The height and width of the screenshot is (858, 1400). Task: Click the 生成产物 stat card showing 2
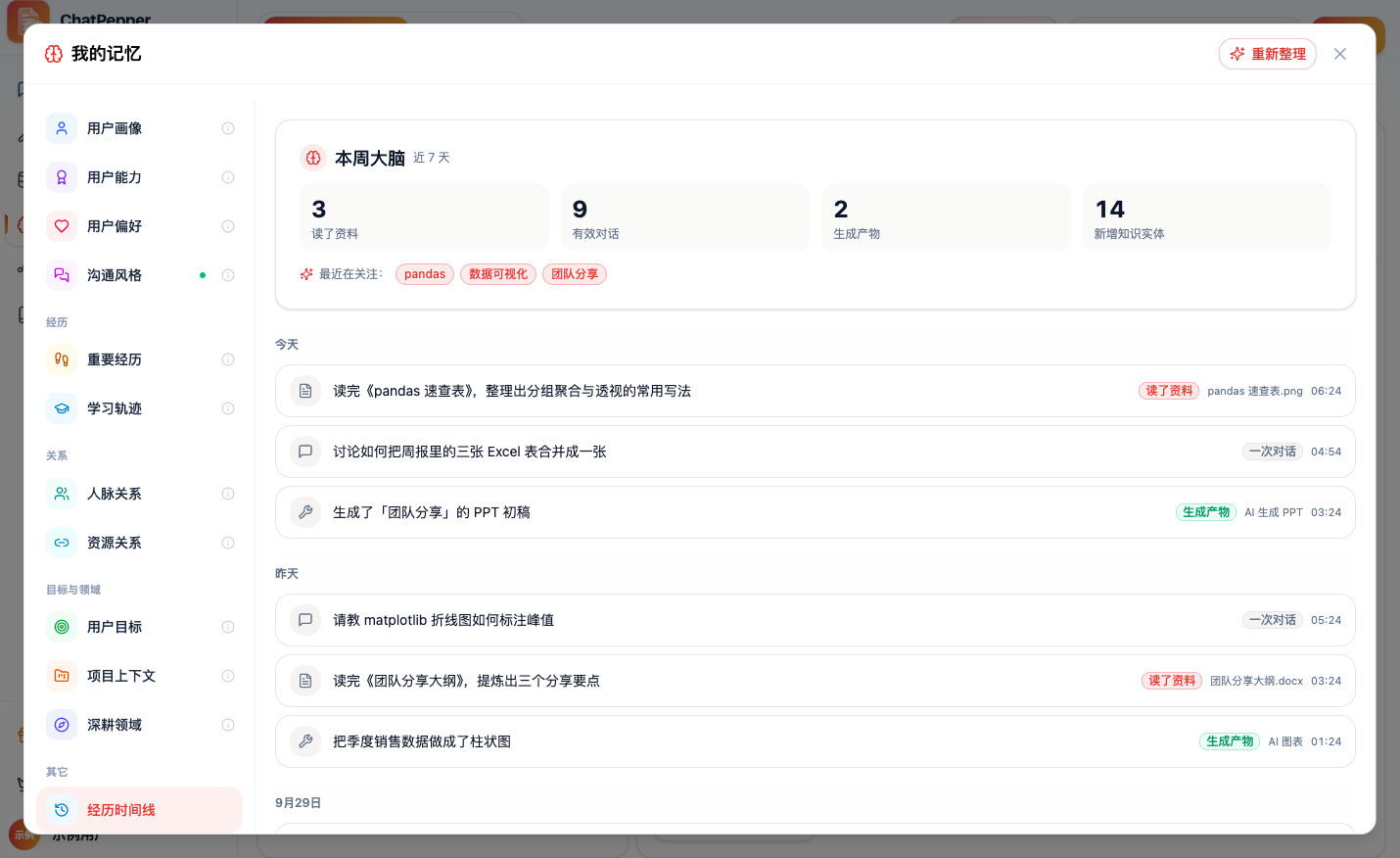[x=946, y=217]
